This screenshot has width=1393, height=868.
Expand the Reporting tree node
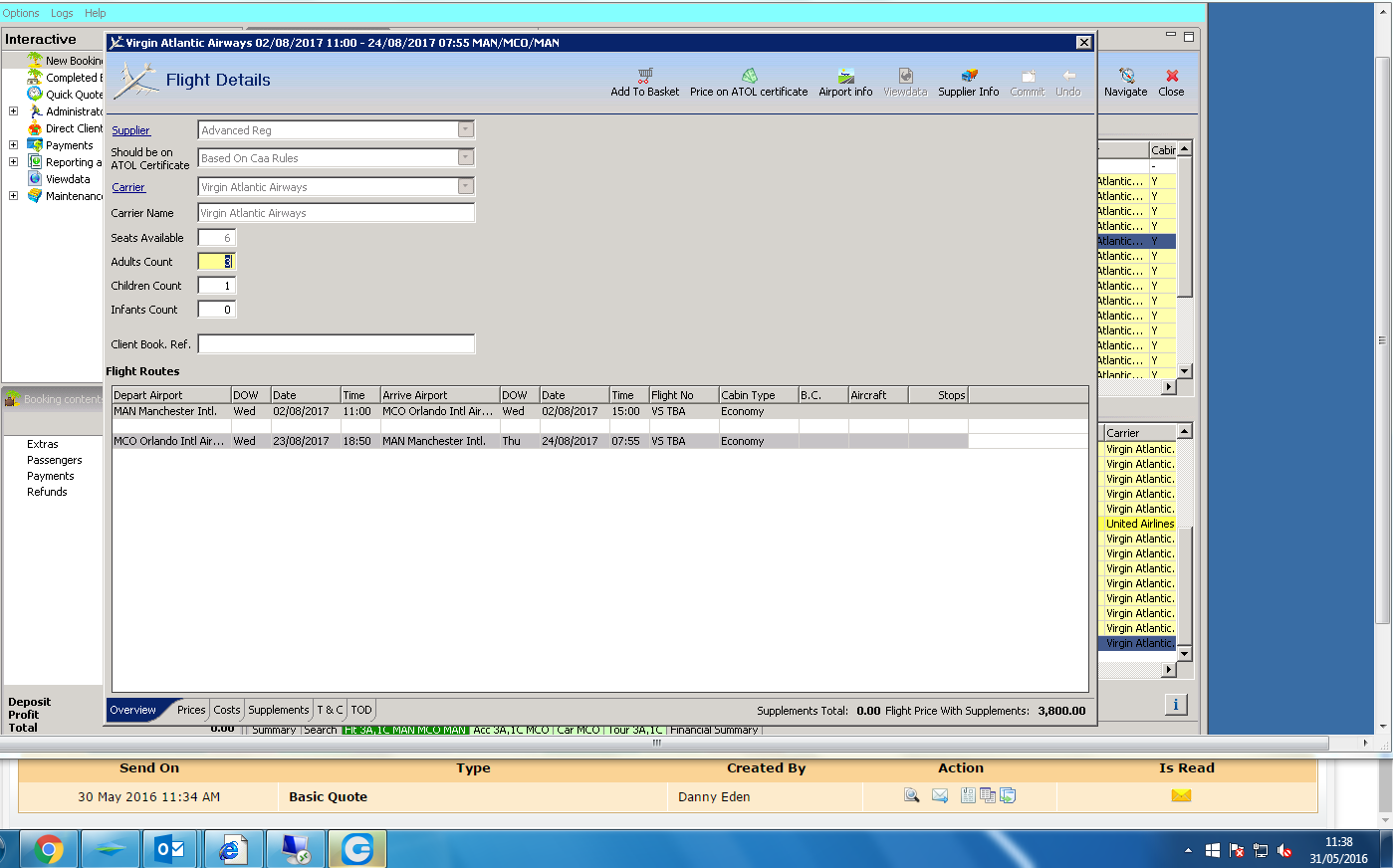coord(13,161)
